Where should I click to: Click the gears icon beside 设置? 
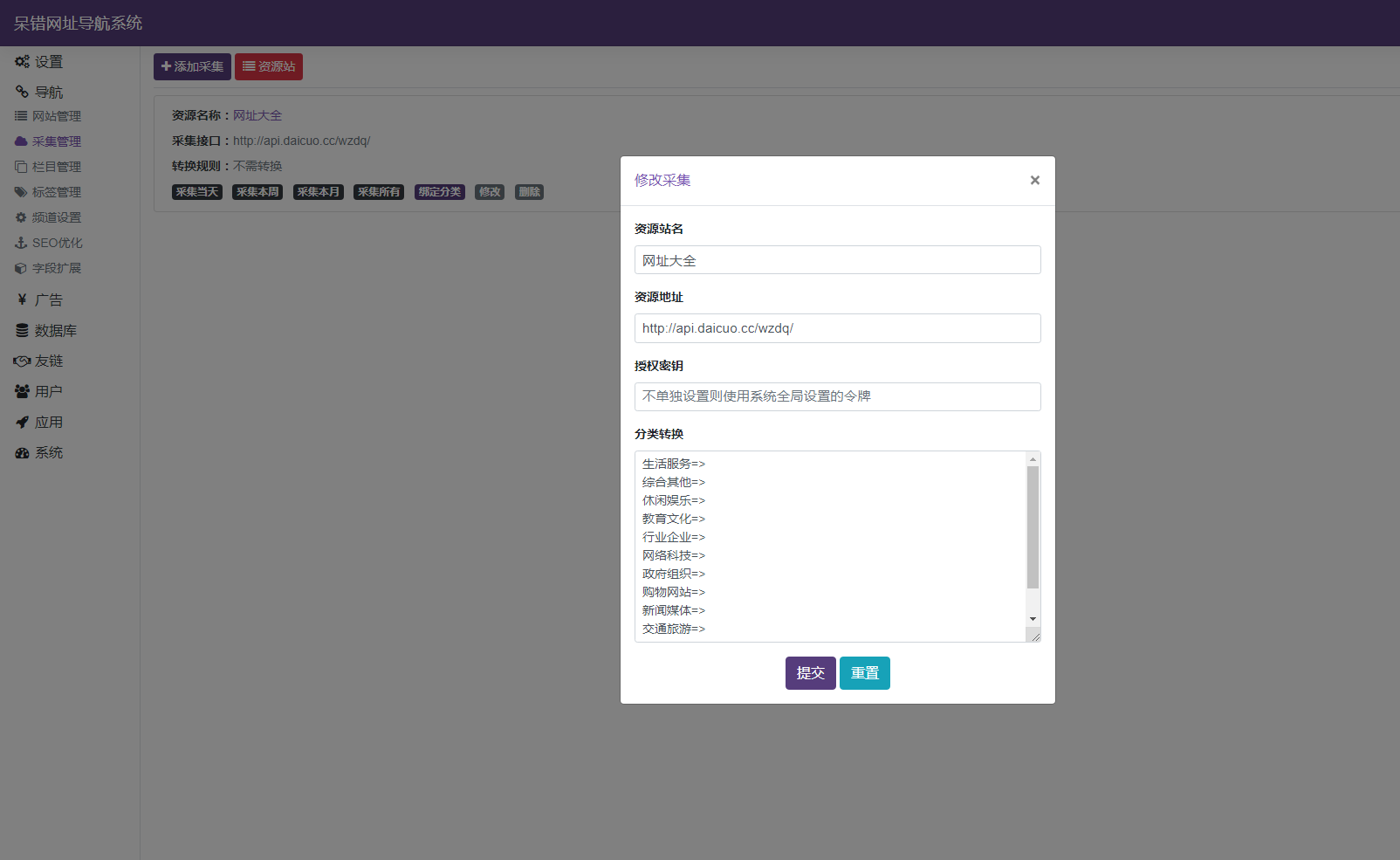tap(22, 62)
